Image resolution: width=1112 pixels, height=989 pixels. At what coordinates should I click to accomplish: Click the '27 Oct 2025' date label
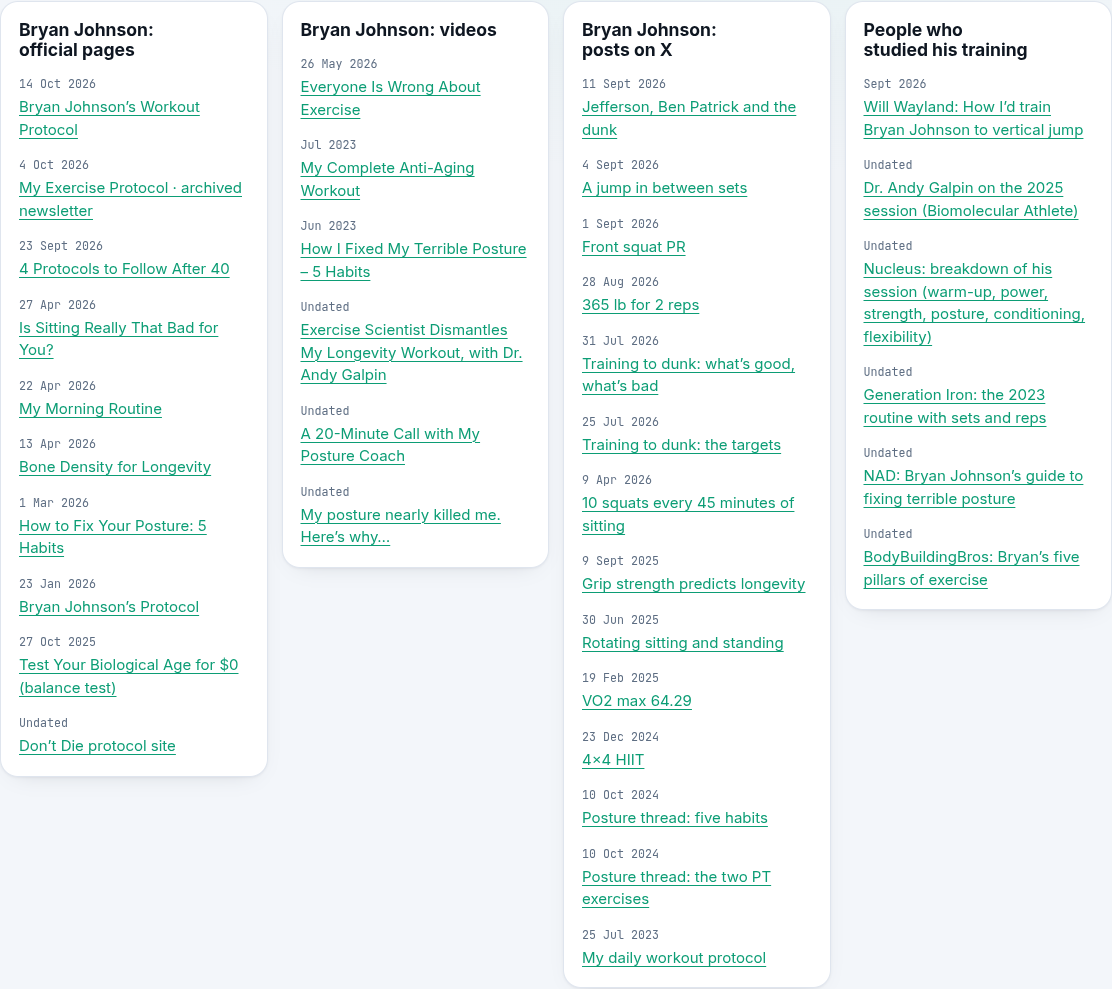pos(57,642)
